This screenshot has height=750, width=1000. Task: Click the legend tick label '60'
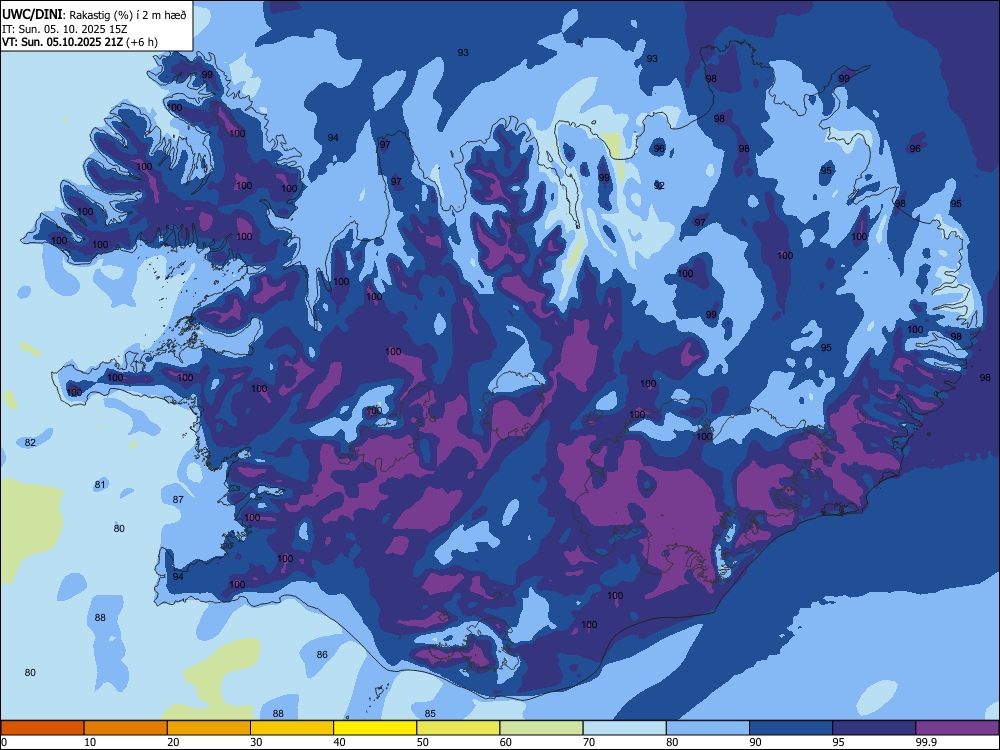506,742
